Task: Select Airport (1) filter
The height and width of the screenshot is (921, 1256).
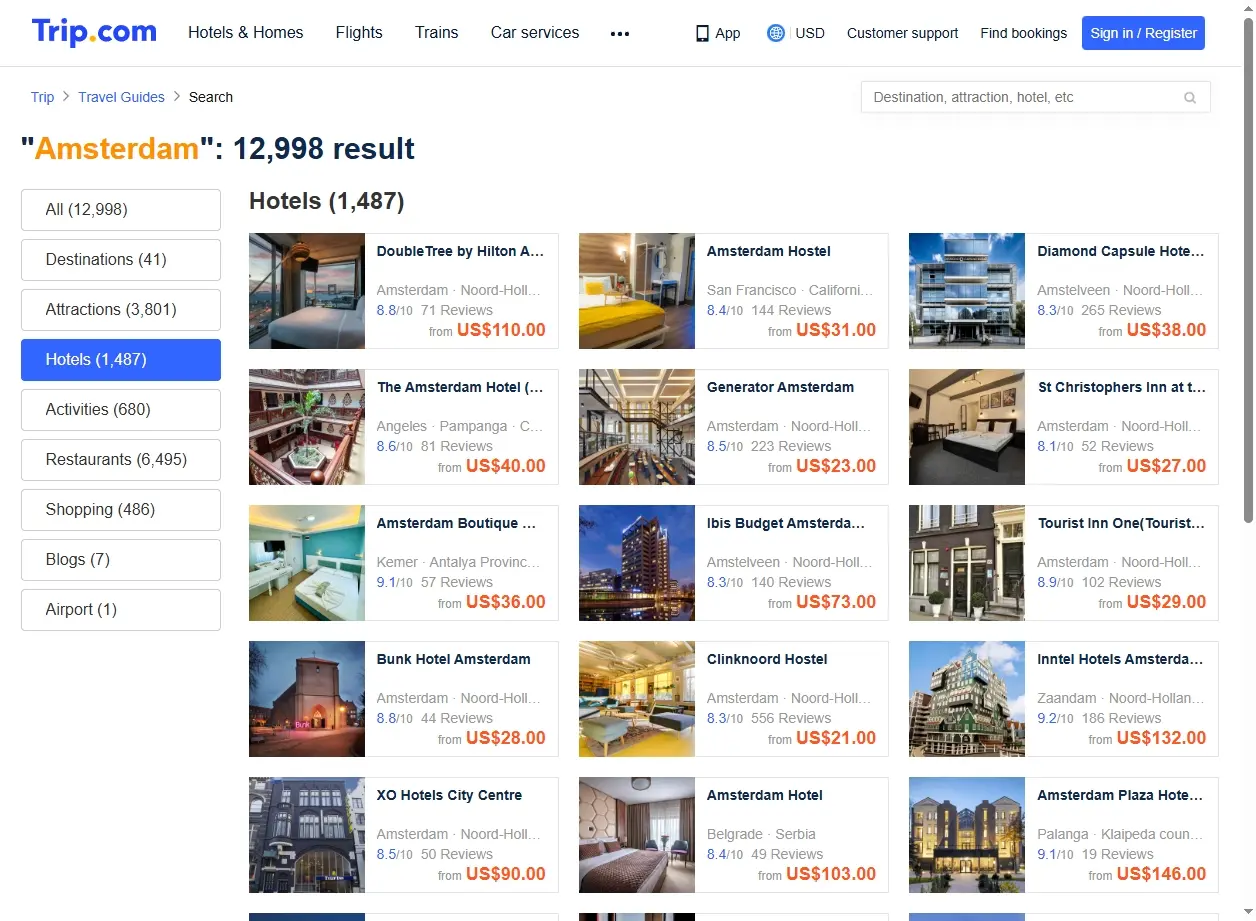Action: (x=121, y=610)
